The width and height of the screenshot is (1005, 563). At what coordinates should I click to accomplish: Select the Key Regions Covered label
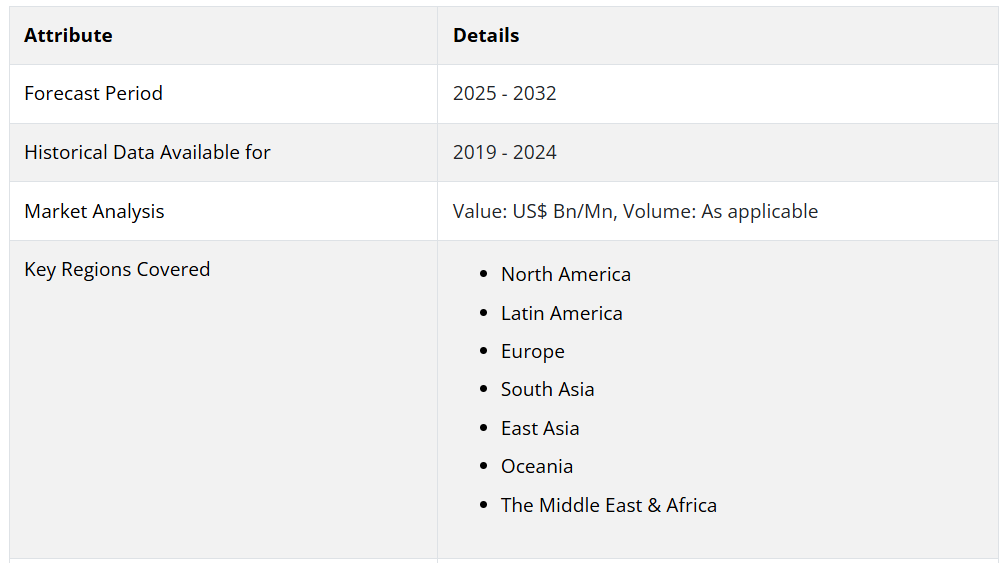[x=117, y=270]
